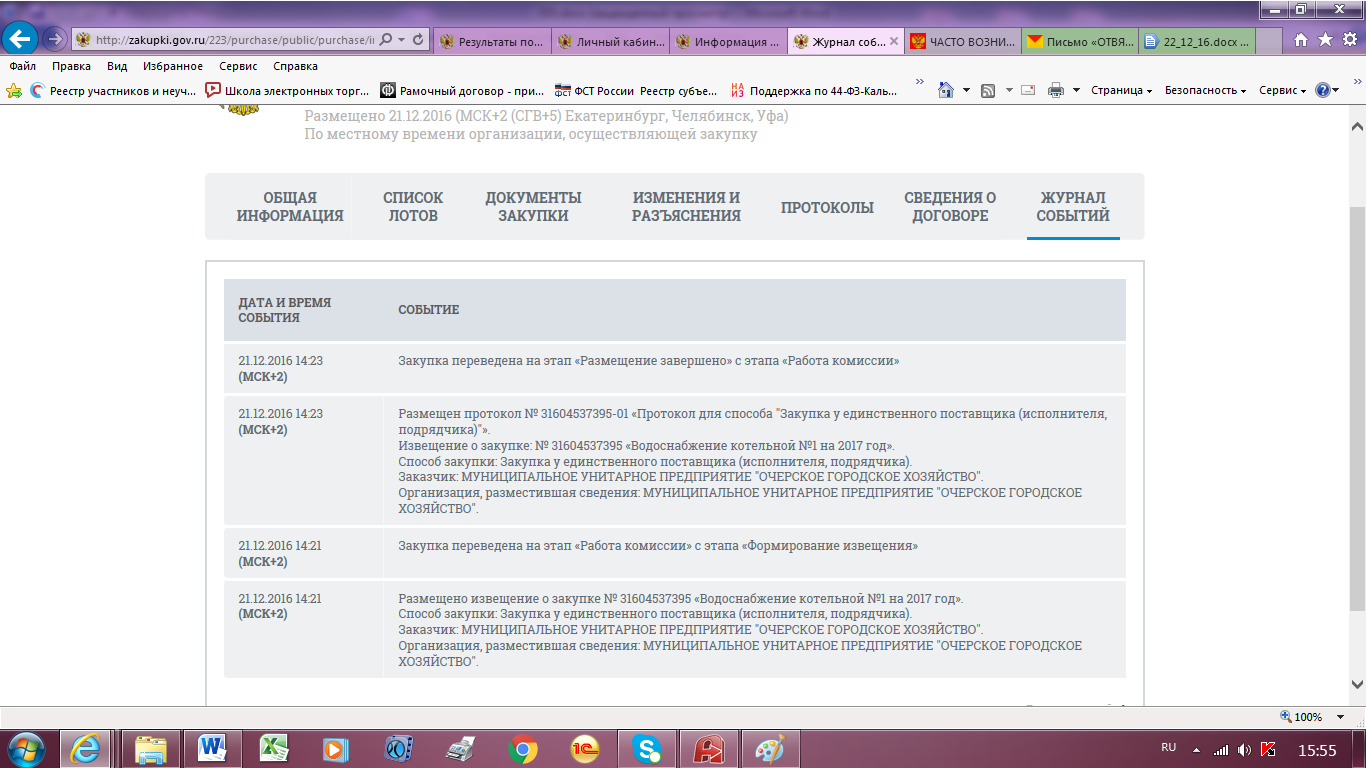Image resolution: width=1366 pixels, height=768 pixels.
Task: Expand the Безопасность dropdown menu
Action: click(1205, 90)
